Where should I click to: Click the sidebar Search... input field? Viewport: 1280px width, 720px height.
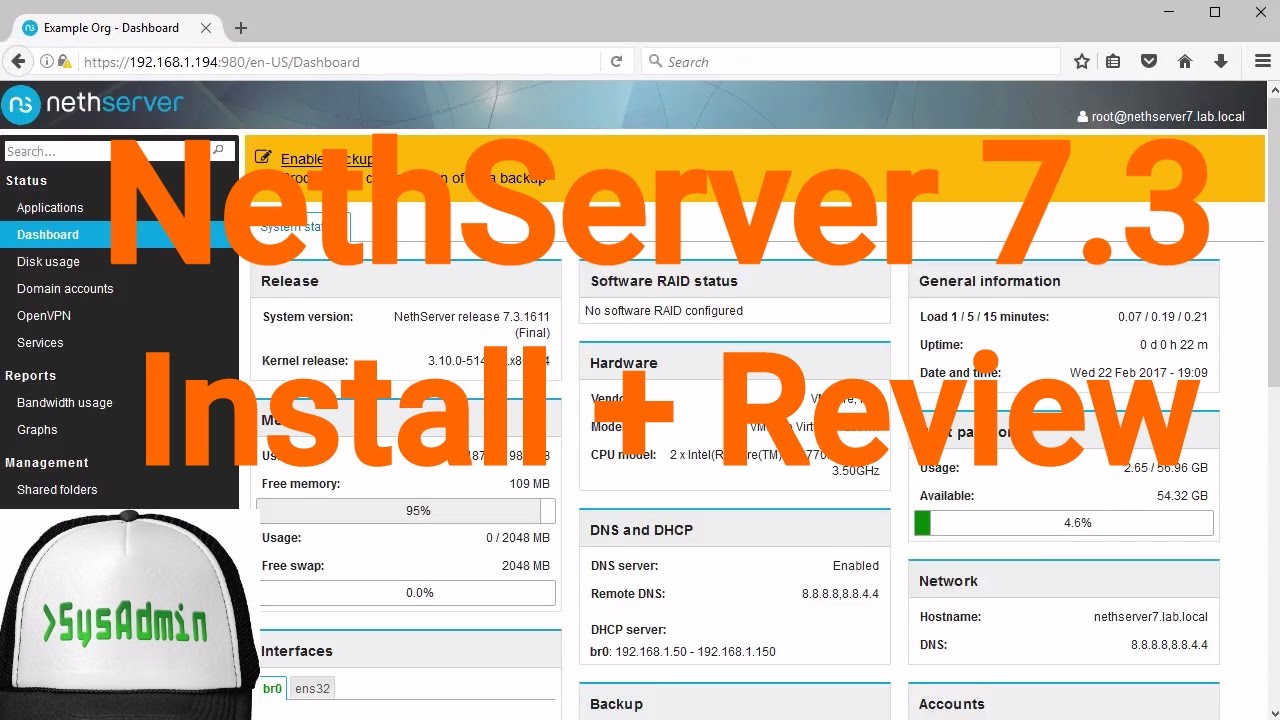click(107, 151)
